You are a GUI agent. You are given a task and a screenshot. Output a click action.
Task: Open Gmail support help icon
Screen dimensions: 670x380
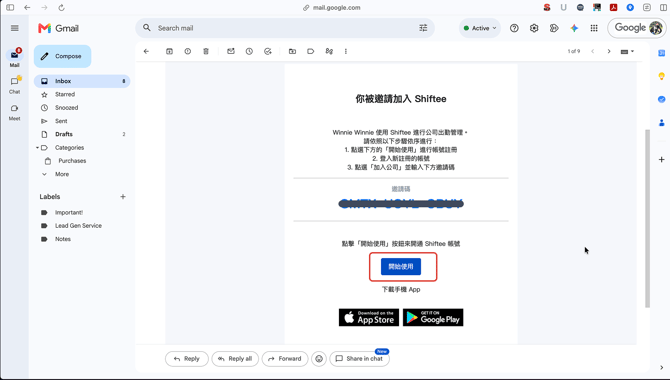click(x=514, y=28)
